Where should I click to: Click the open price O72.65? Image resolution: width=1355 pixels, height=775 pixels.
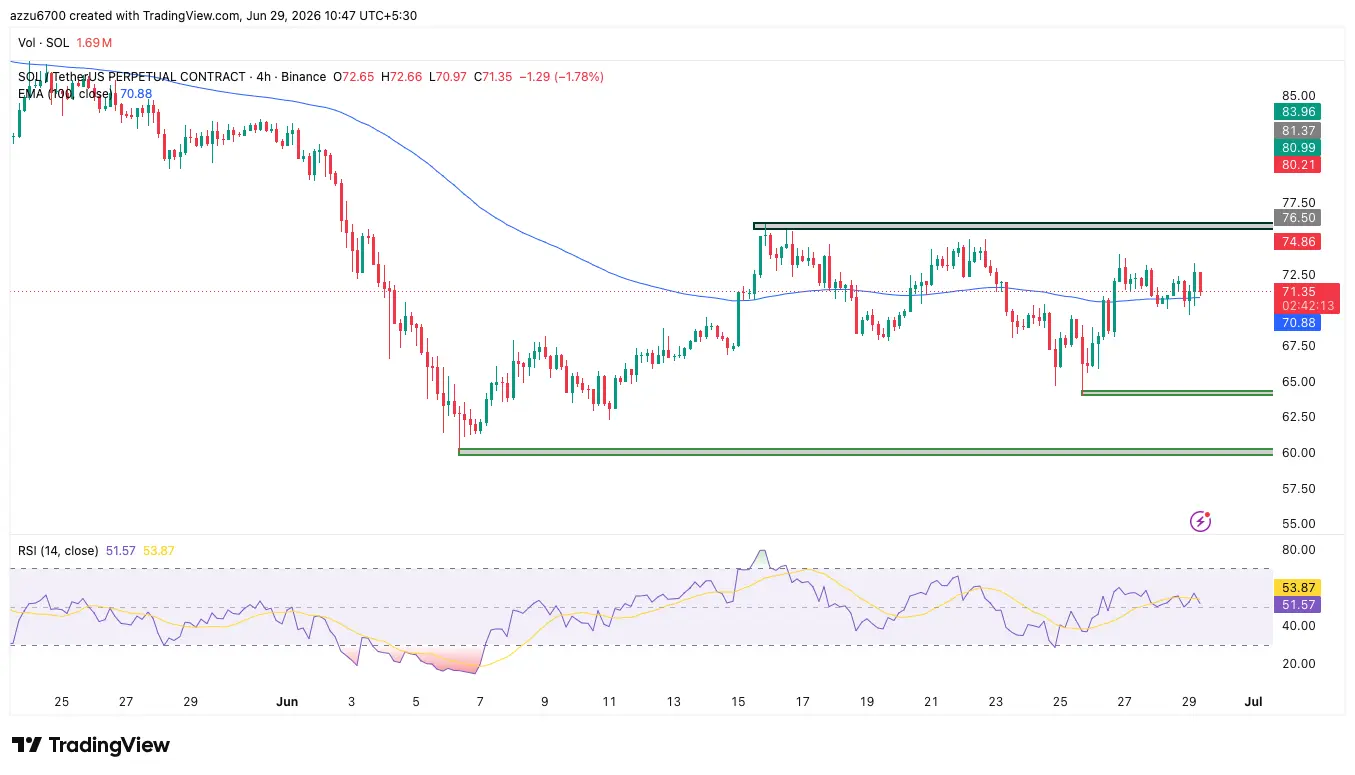[352, 77]
